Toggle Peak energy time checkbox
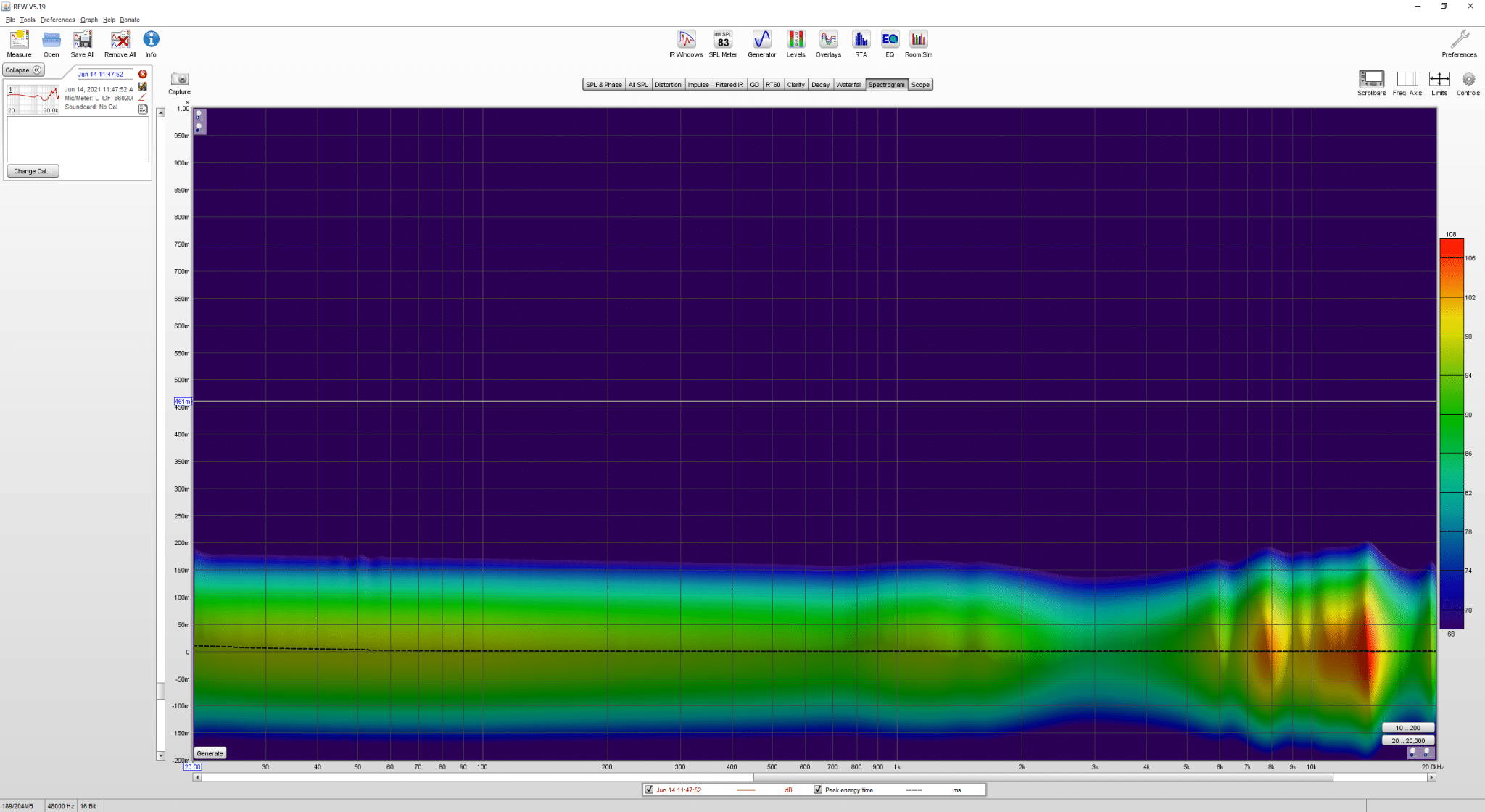 point(818,790)
